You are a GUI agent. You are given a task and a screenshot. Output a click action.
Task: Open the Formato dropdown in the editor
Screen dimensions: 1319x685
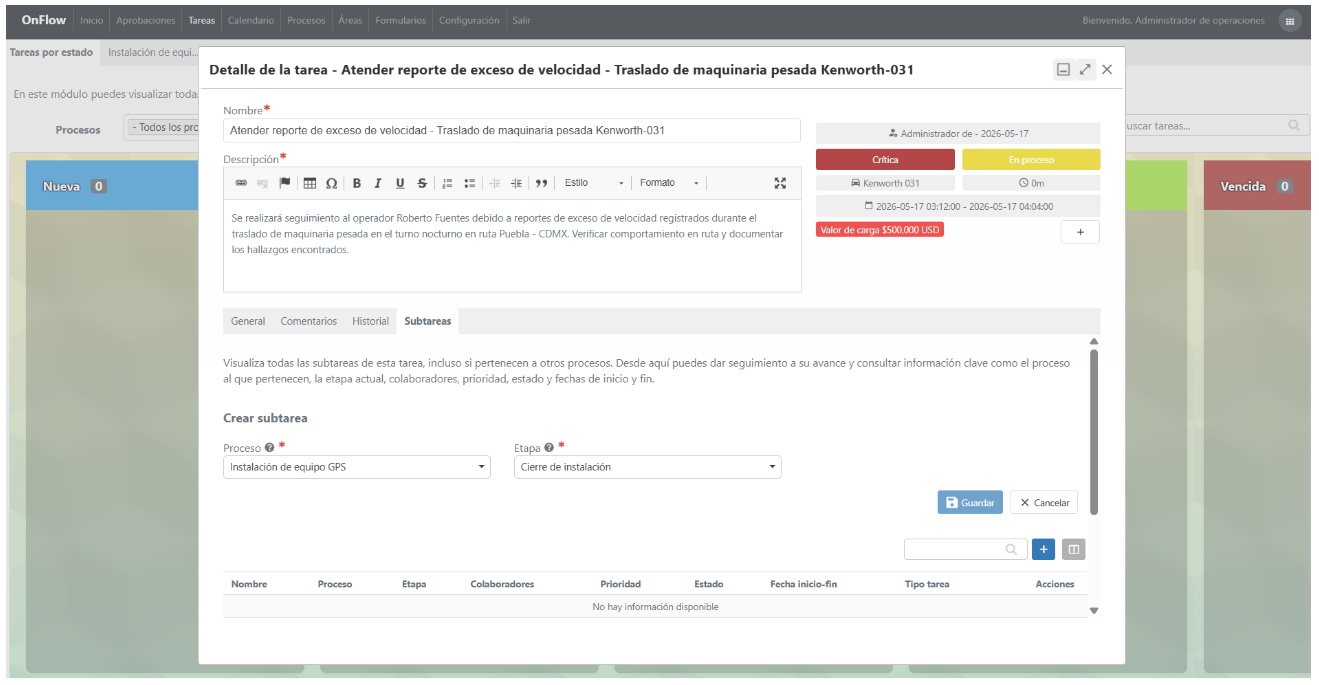(669, 183)
